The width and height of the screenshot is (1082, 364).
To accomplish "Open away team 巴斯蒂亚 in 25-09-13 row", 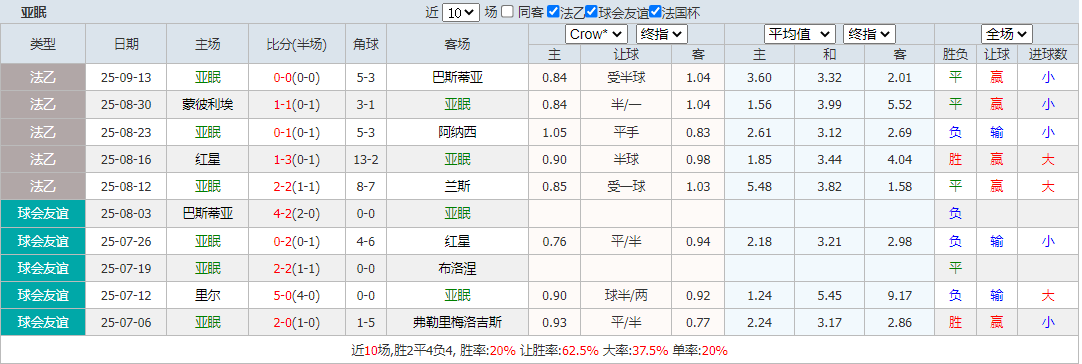I will [458, 78].
